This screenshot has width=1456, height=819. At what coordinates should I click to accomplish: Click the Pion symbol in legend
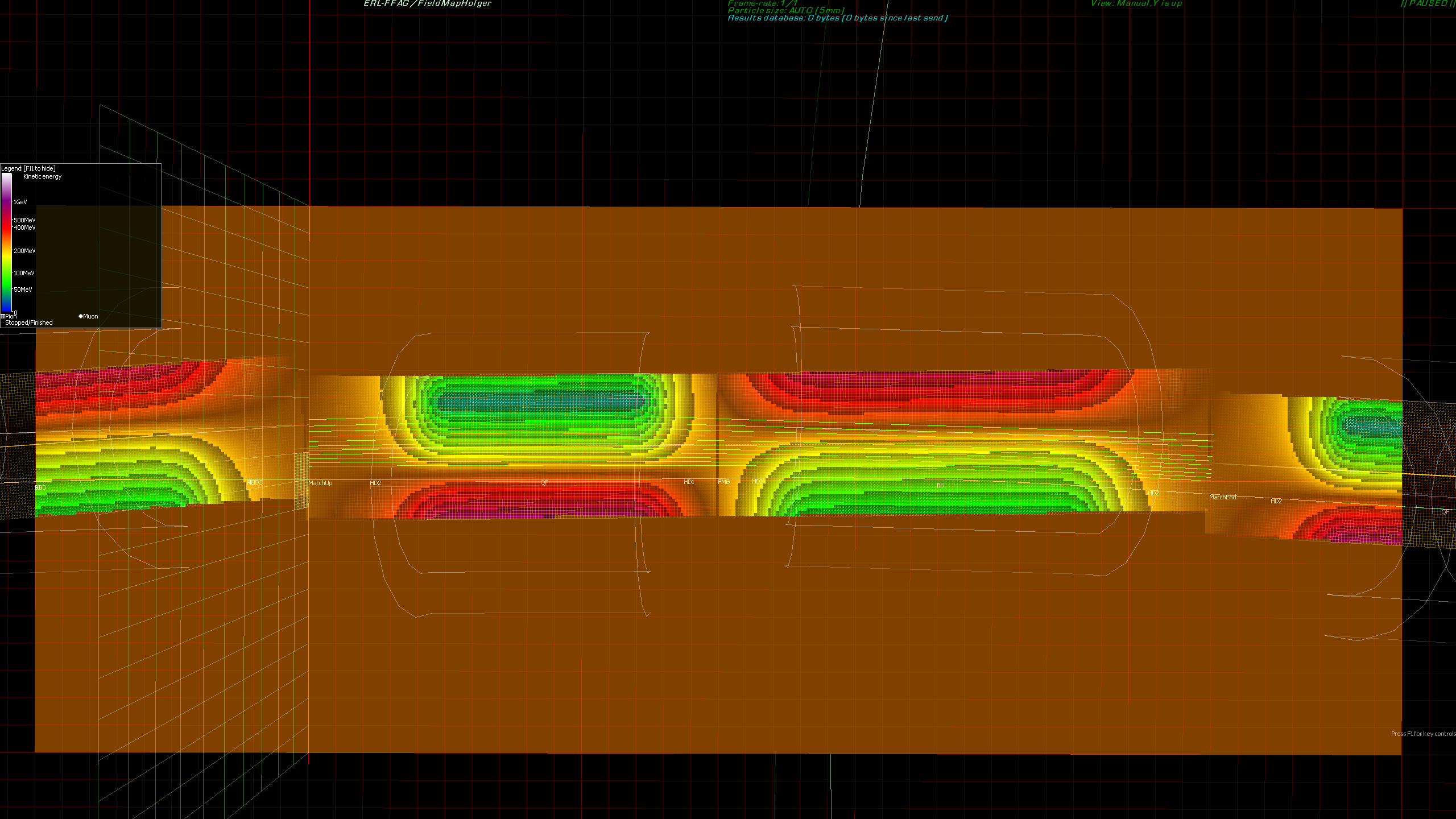click(x=3, y=316)
